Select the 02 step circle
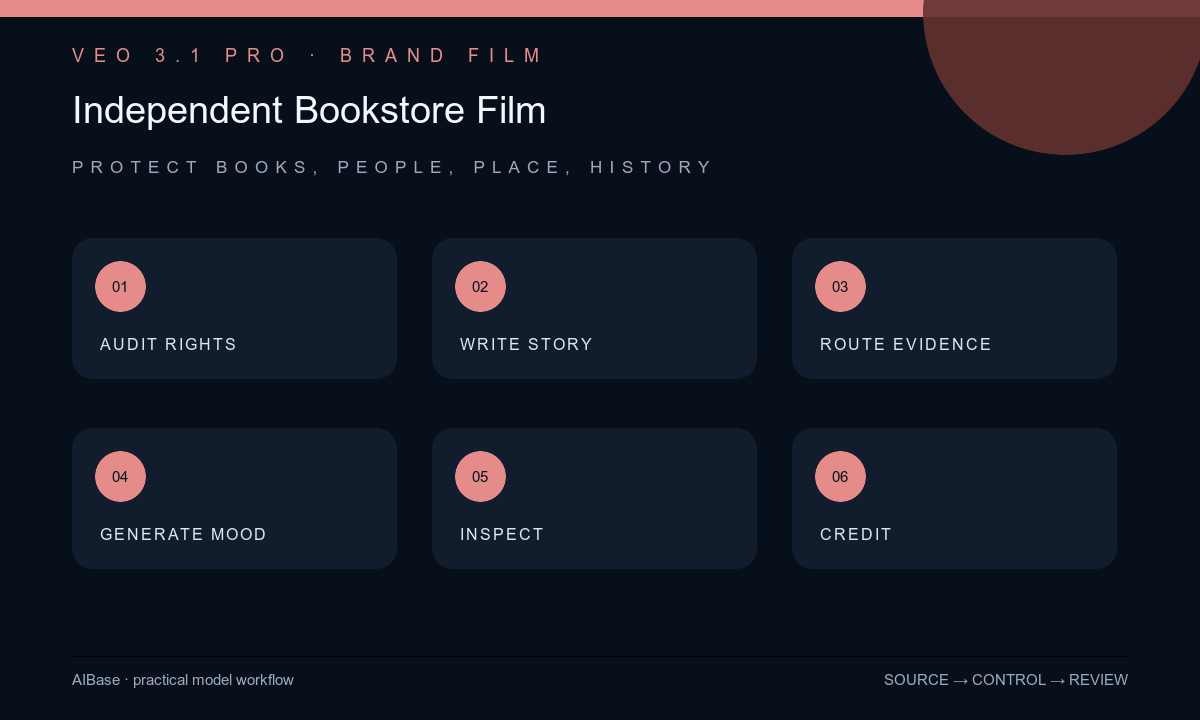The height and width of the screenshot is (720, 1200). coord(480,286)
